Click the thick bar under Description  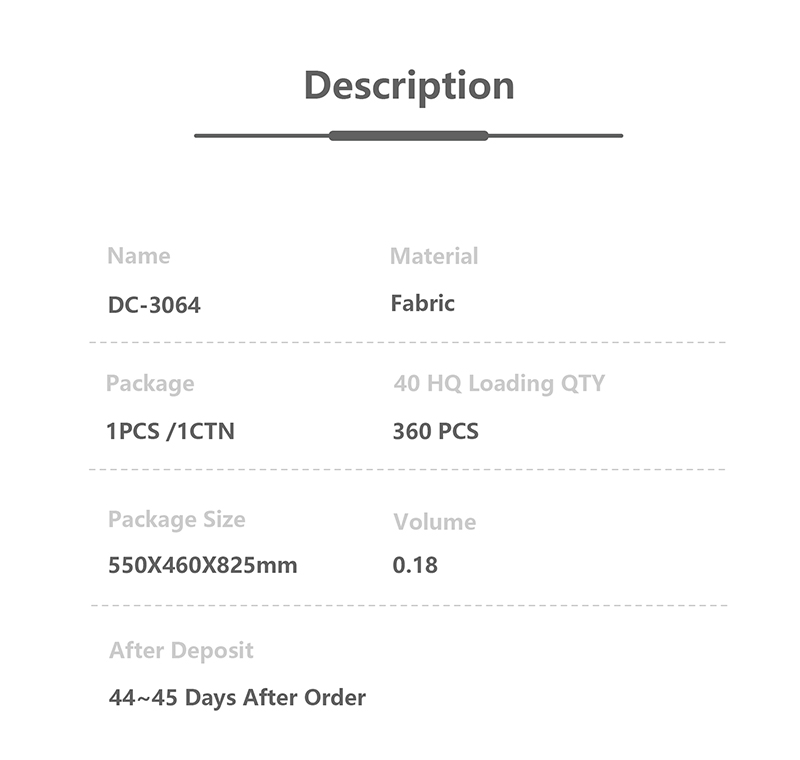pyautogui.click(x=408, y=135)
